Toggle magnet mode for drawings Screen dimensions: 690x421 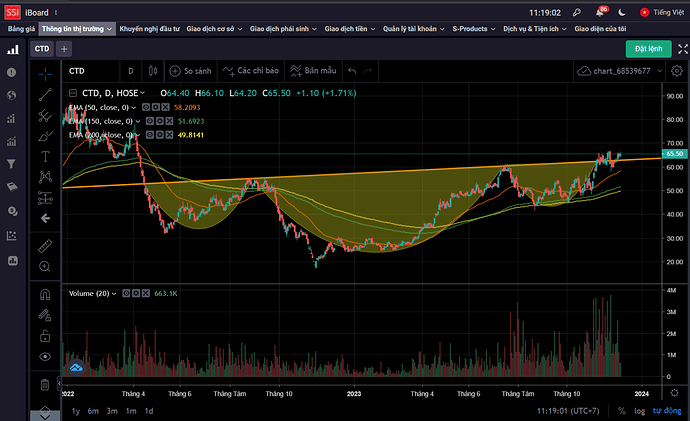coord(45,295)
